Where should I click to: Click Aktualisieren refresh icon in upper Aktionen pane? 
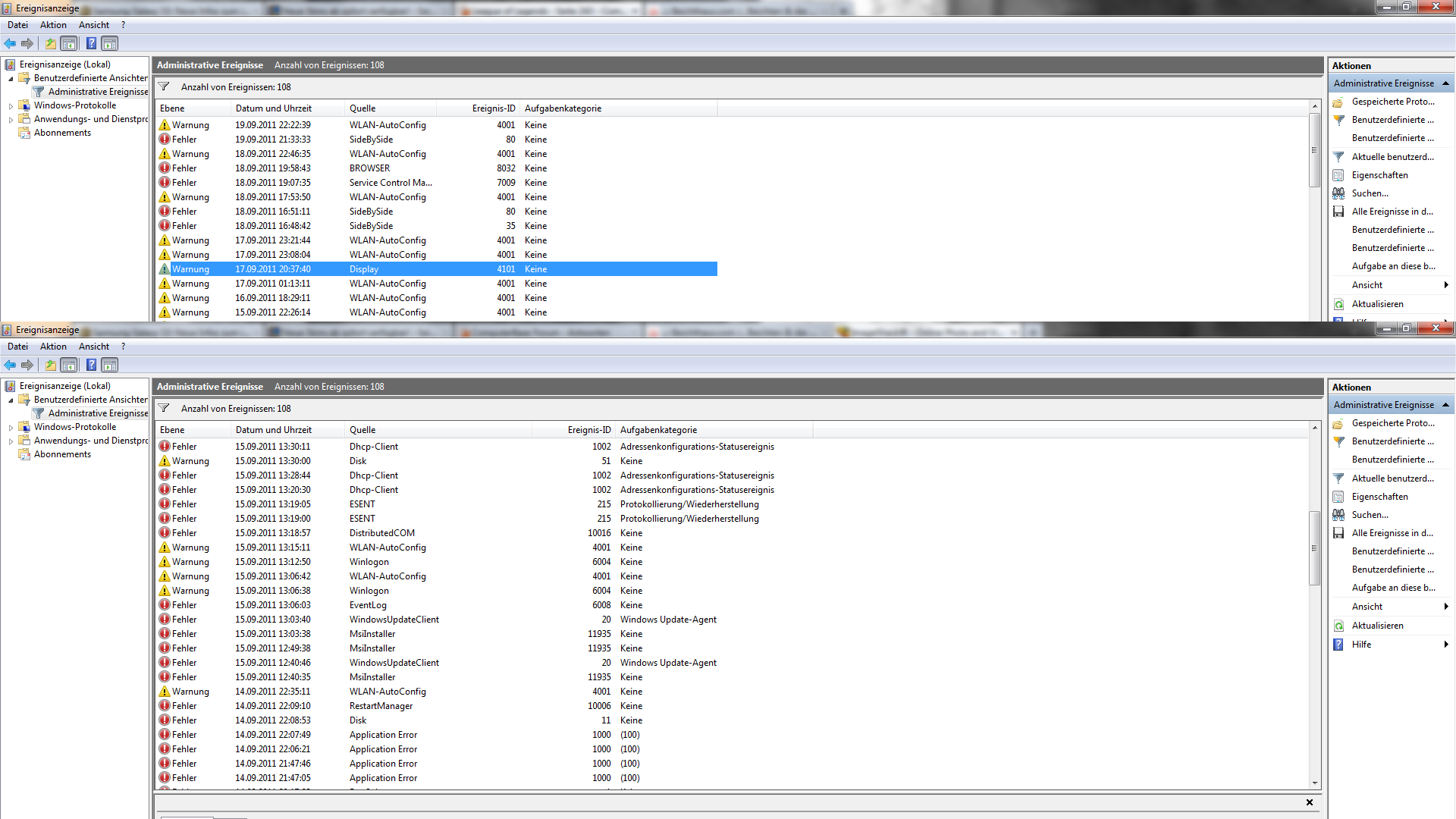click(x=1338, y=304)
